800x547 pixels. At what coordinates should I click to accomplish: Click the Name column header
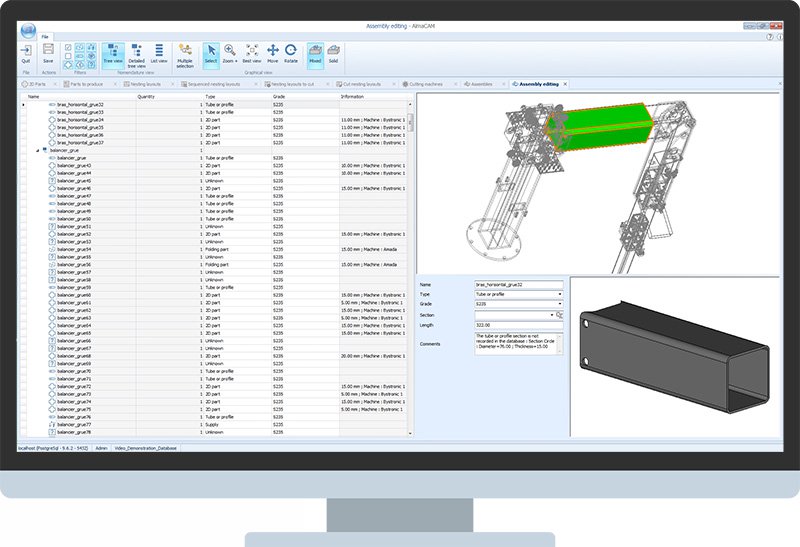(33, 97)
